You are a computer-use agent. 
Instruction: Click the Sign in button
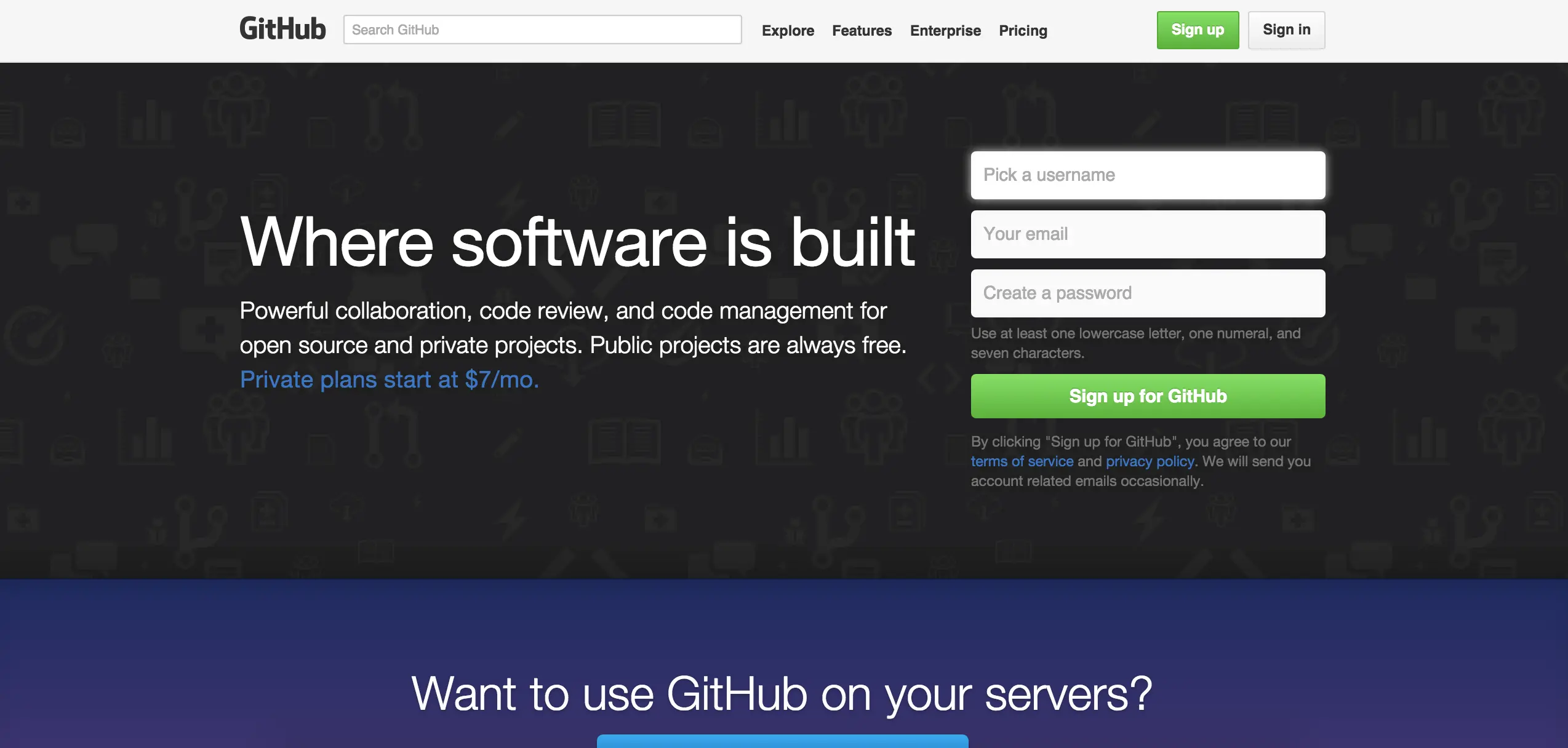(1286, 30)
